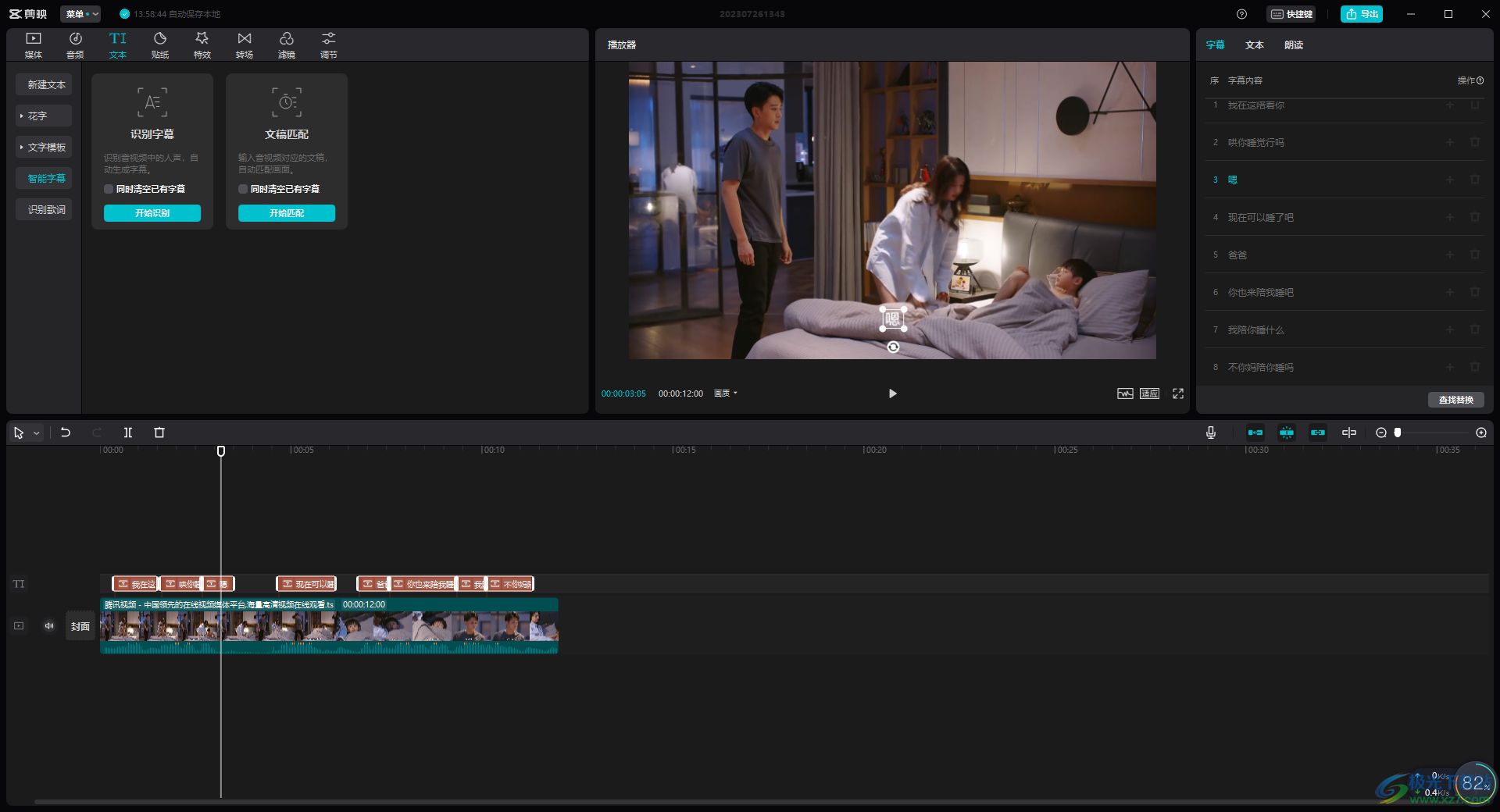Click the delete trash icon in timeline toolbar
This screenshot has width=1500, height=812.
(159, 433)
